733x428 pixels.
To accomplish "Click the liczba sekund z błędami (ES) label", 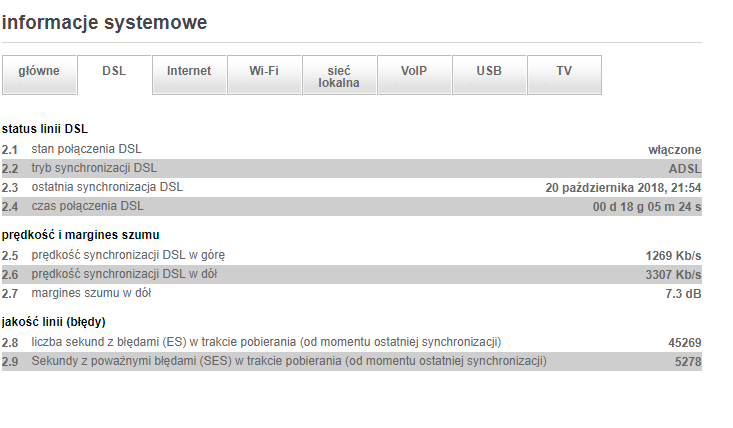I will 266,342.
